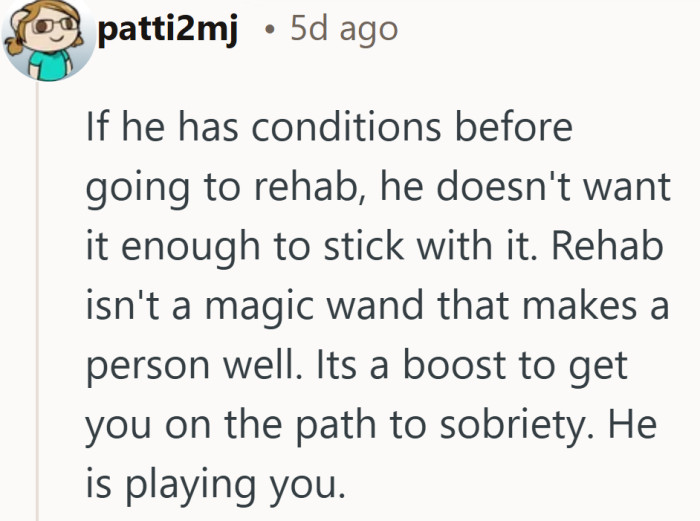Screen dimensions: 700x521
Task: Click the word 'boost' in the comment
Action: tap(454, 365)
